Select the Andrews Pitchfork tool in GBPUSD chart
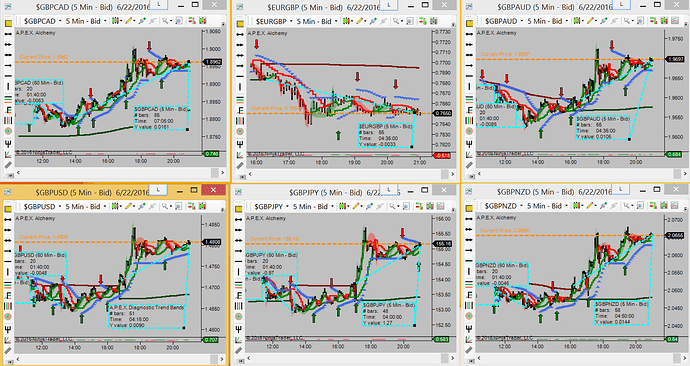Screen dimensions: 690x366 [7, 329]
